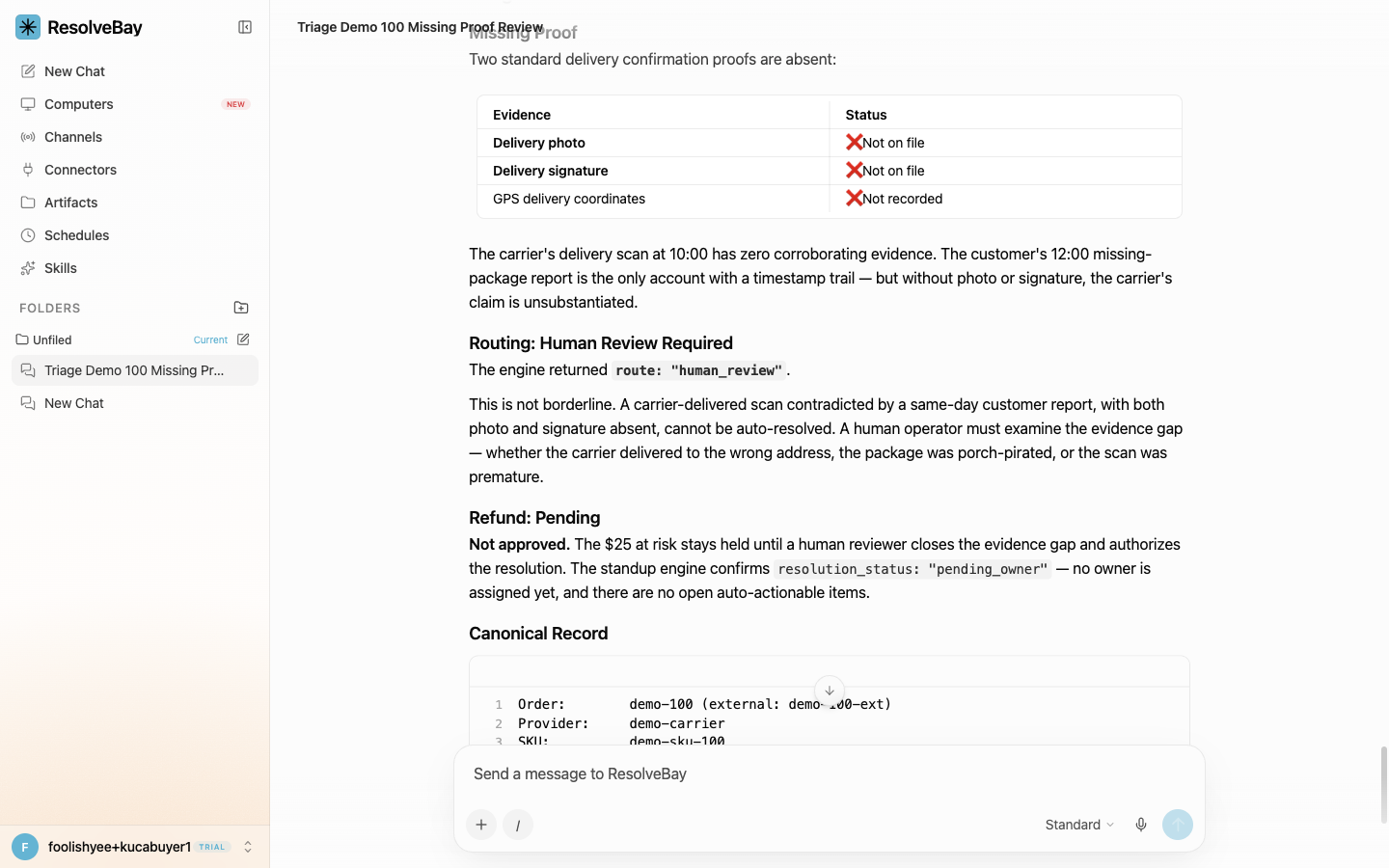Open the Connectors section
1389x868 pixels.
[x=135, y=170]
